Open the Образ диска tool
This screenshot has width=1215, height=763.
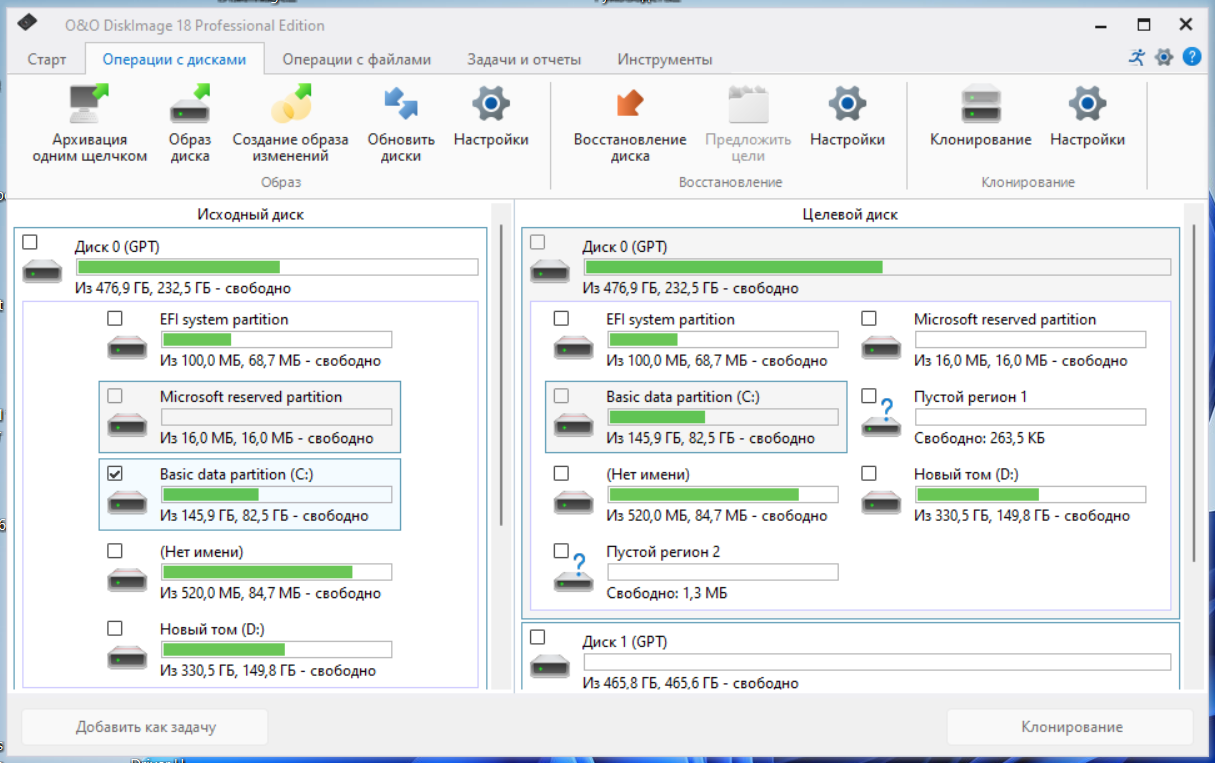pos(189,123)
